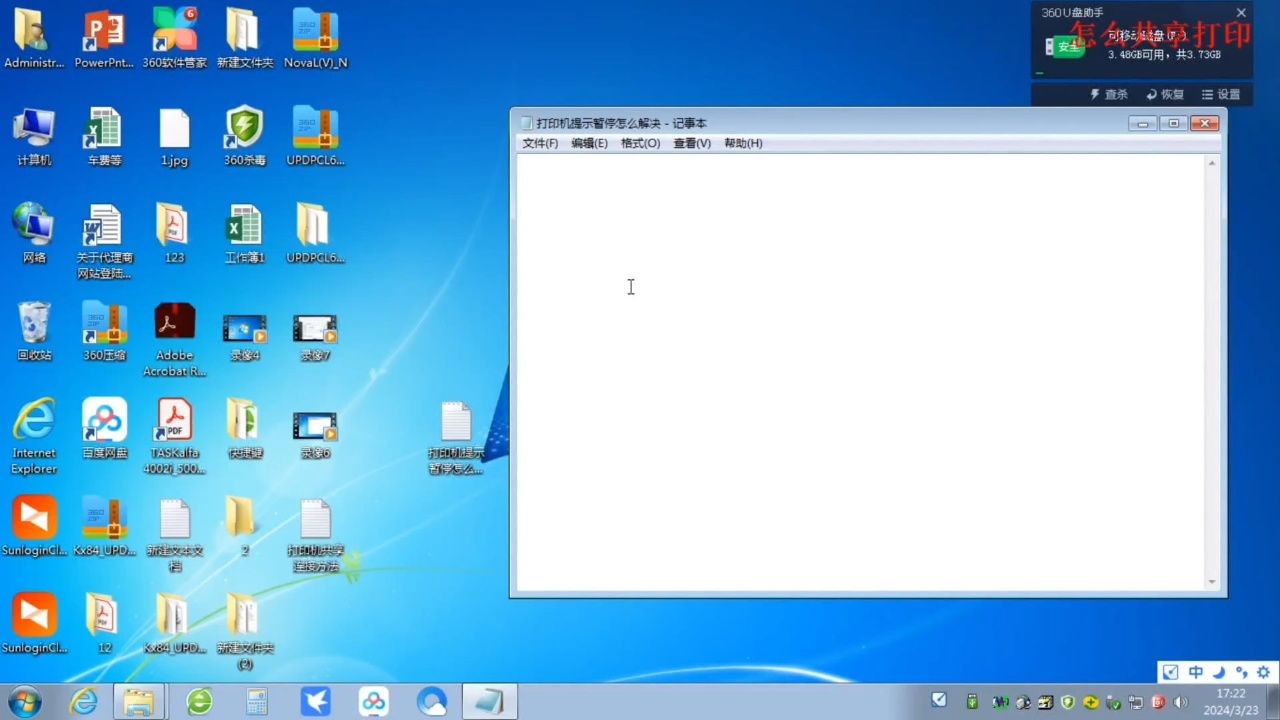Open 百度网盘 cloud drive icon
The height and width of the screenshot is (720, 1280).
pyautogui.click(x=104, y=420)
